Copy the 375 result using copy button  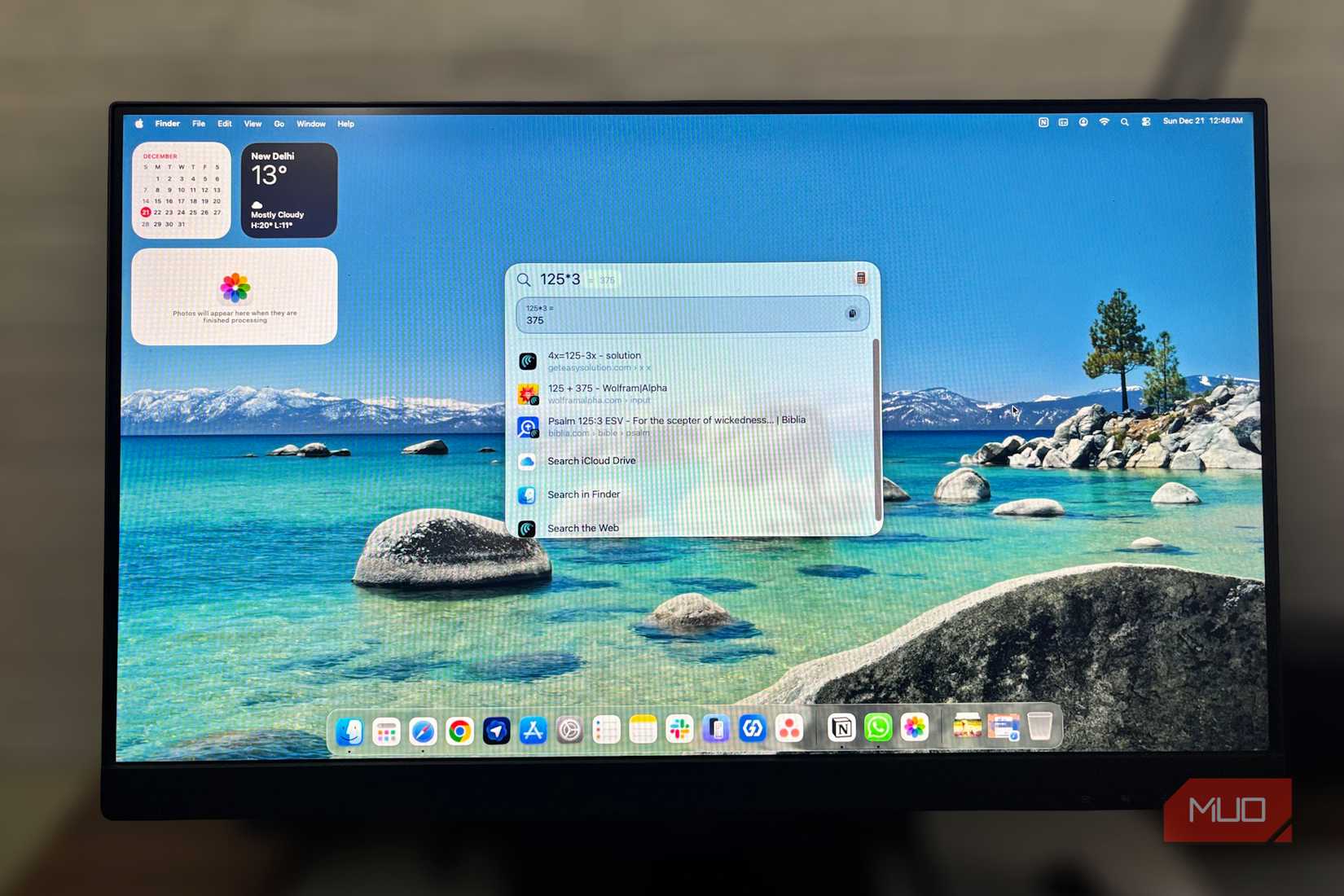click(852, 314)
